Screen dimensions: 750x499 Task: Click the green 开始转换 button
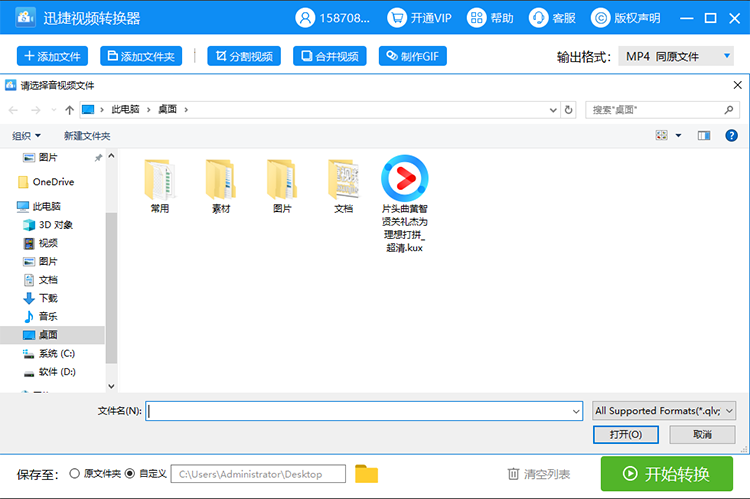click(667, 474)
